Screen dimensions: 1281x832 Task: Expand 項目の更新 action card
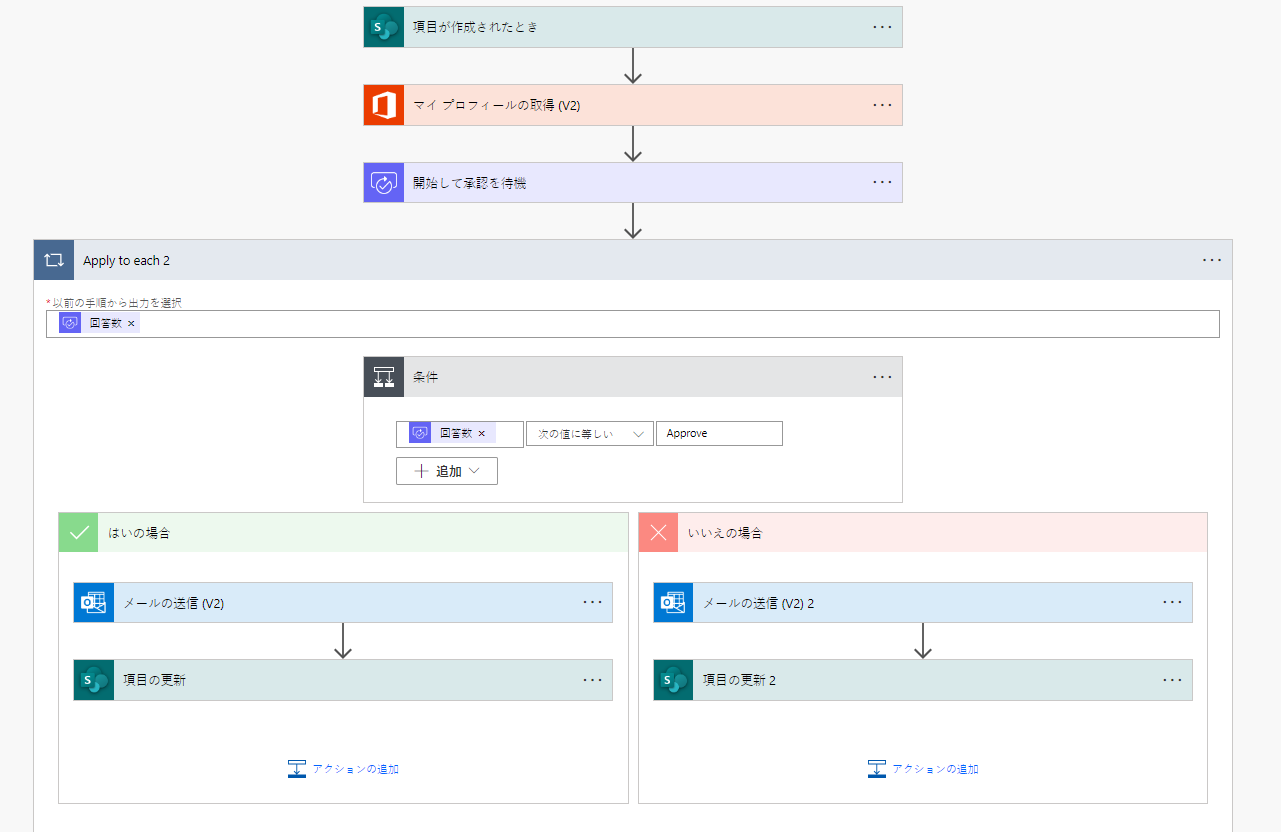[x=343, y=680]
